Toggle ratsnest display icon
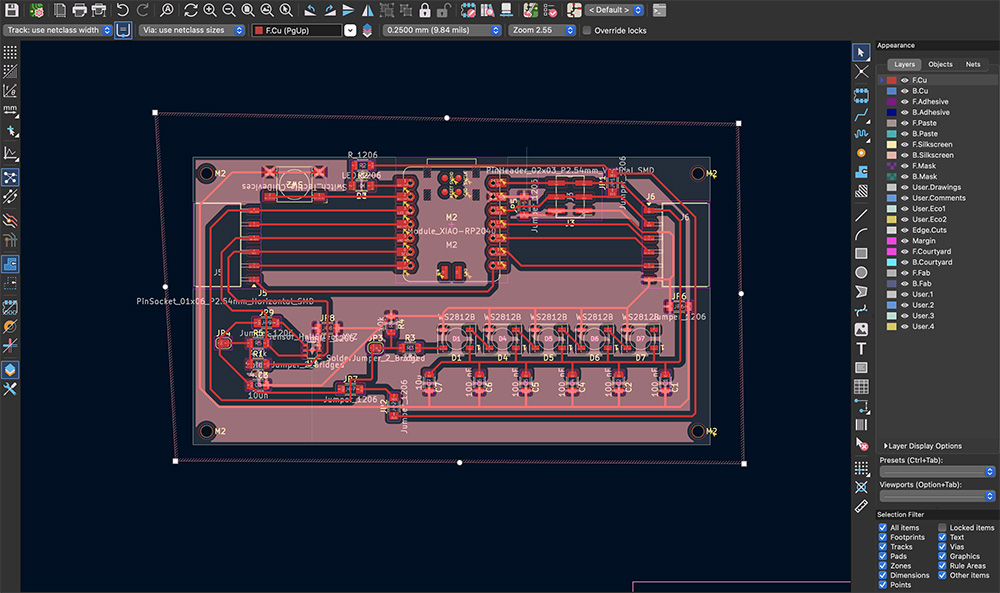Screen dimensions: 1000x593 (x=10, y=177)
